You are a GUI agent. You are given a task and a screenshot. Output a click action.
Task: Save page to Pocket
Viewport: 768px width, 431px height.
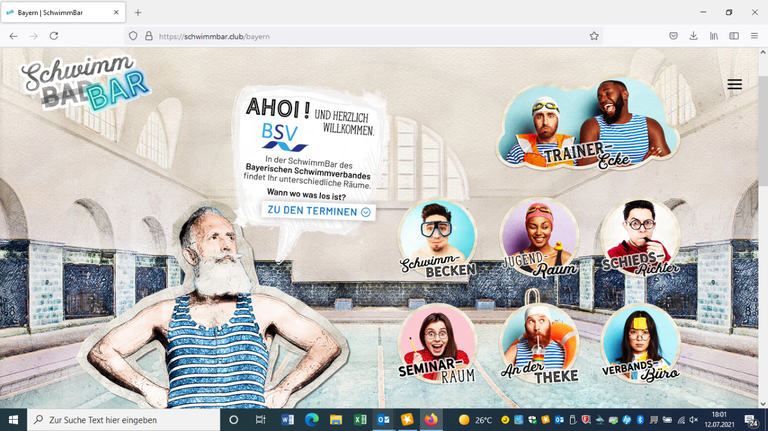(673, 36)
